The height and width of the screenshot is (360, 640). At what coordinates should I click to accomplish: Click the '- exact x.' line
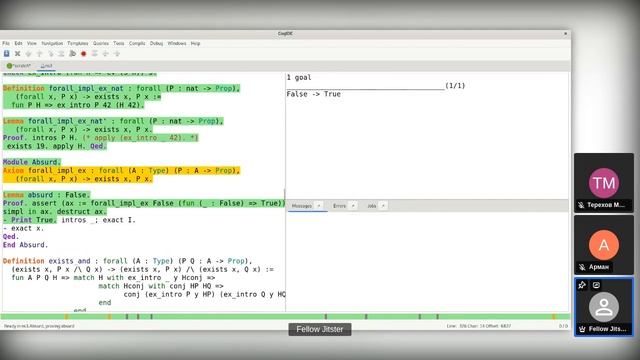pyautogui.click(x=23, y=228)
